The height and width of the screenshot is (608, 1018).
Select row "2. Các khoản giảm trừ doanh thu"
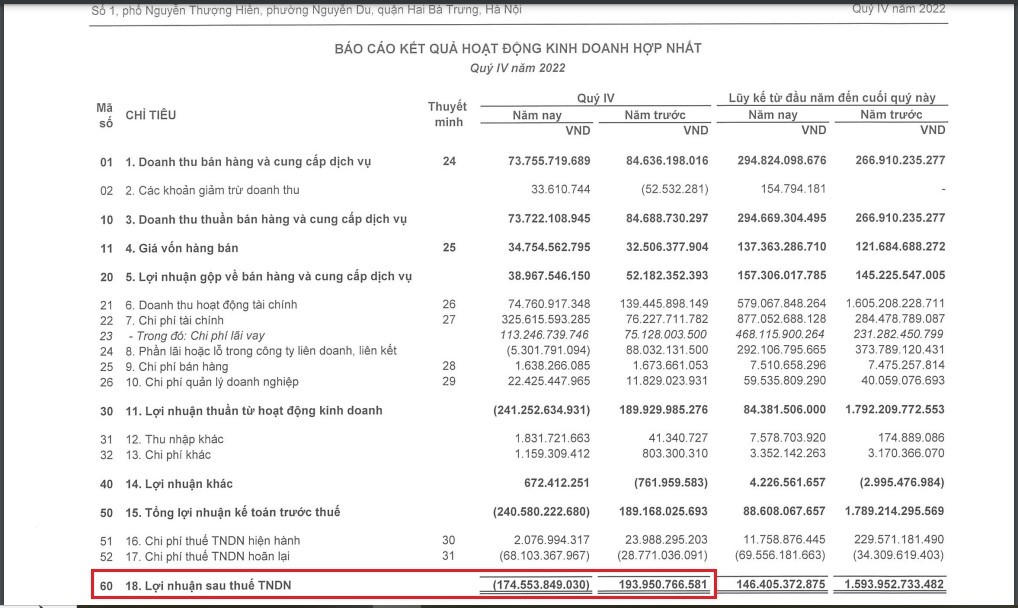(212, 190)
